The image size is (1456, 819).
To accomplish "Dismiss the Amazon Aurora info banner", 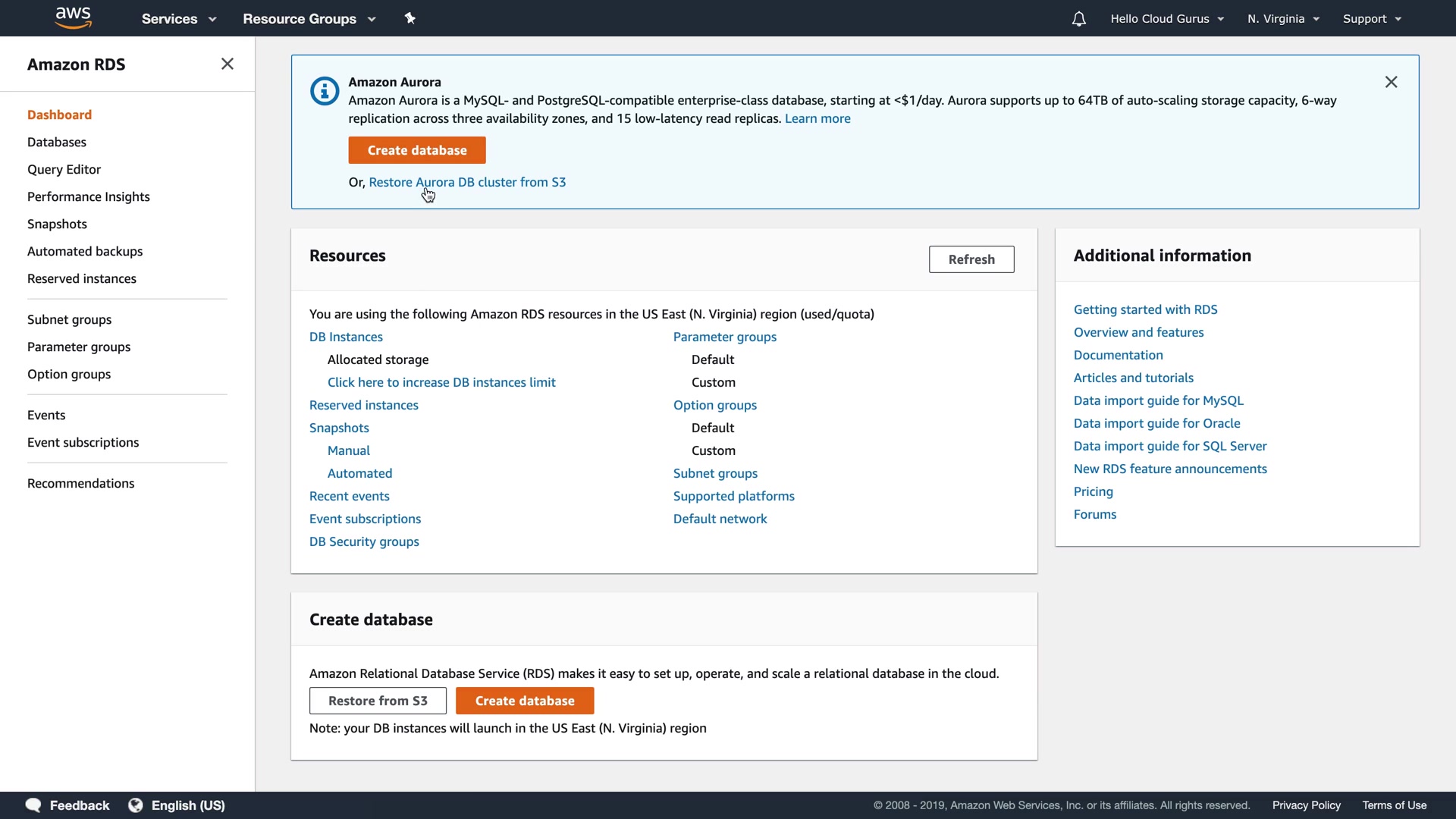I will (x=1391, y=82).
